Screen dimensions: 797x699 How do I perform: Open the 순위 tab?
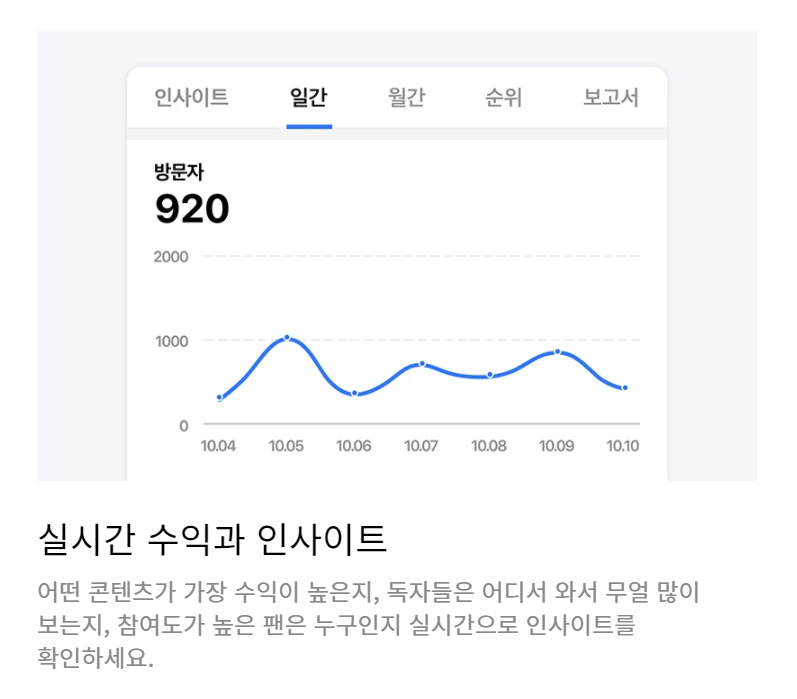503,97
